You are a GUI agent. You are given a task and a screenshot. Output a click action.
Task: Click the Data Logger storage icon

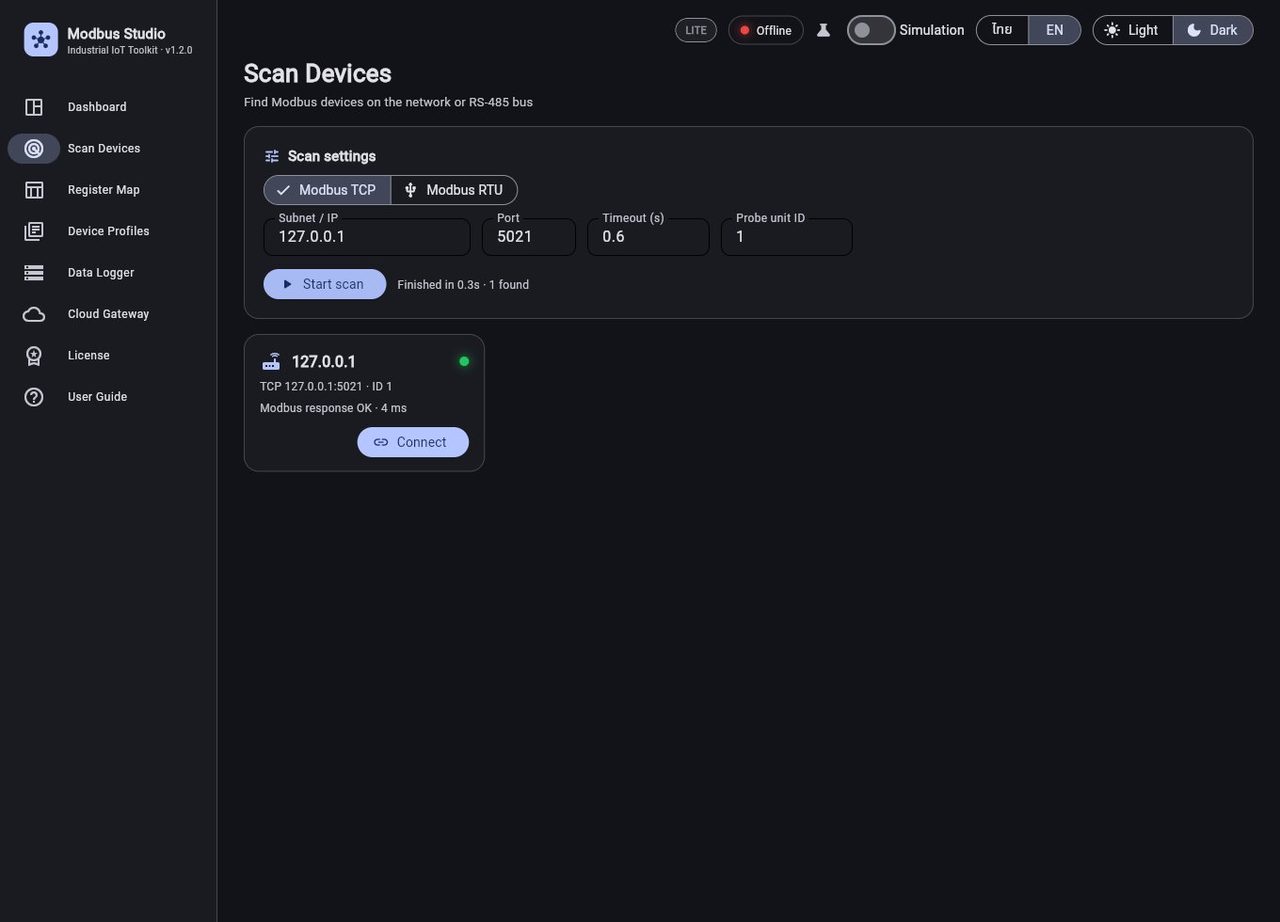pyautogui.click(x=34, y=273)
